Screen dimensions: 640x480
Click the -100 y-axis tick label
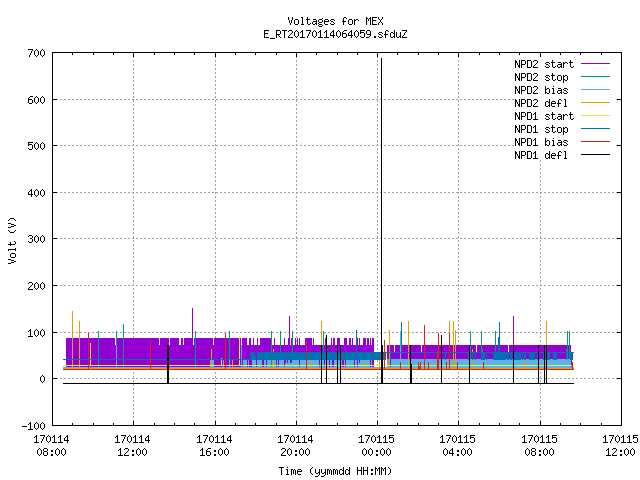(x=33, y=426)
